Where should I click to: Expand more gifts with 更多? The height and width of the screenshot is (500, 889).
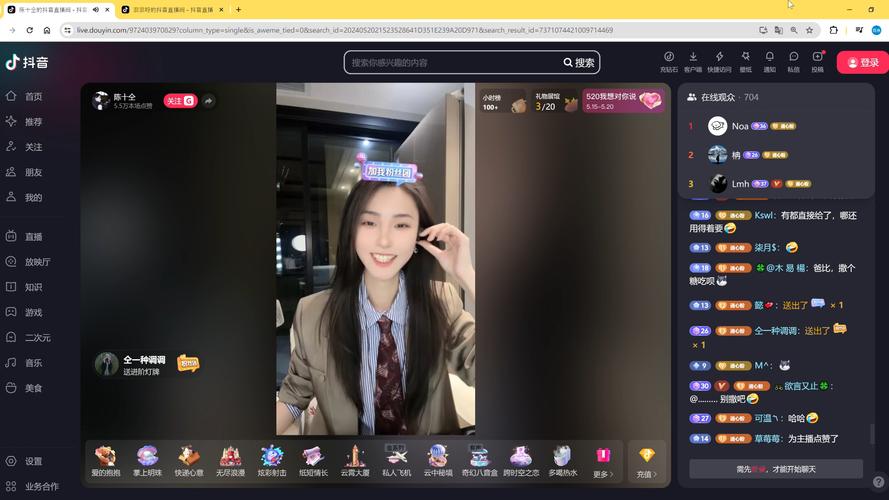(x=602, y=461)
